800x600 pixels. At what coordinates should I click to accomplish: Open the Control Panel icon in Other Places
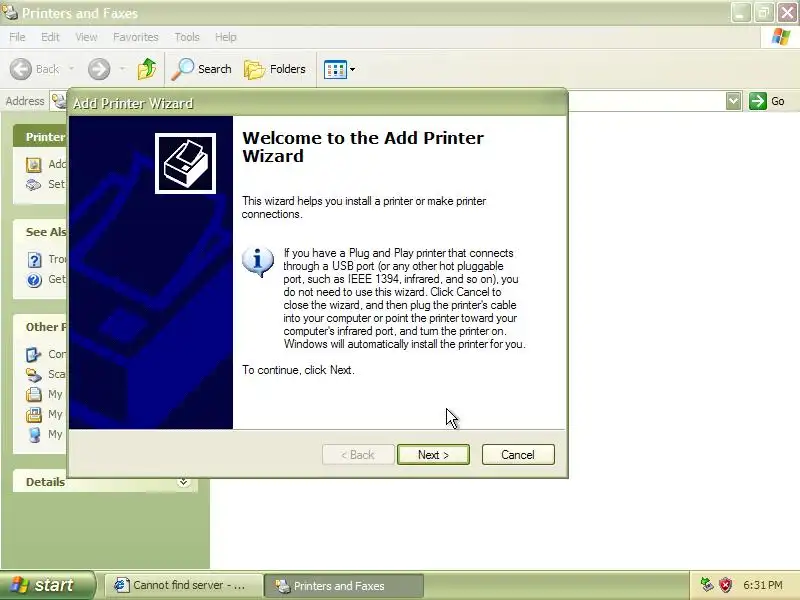coord(34,354)
